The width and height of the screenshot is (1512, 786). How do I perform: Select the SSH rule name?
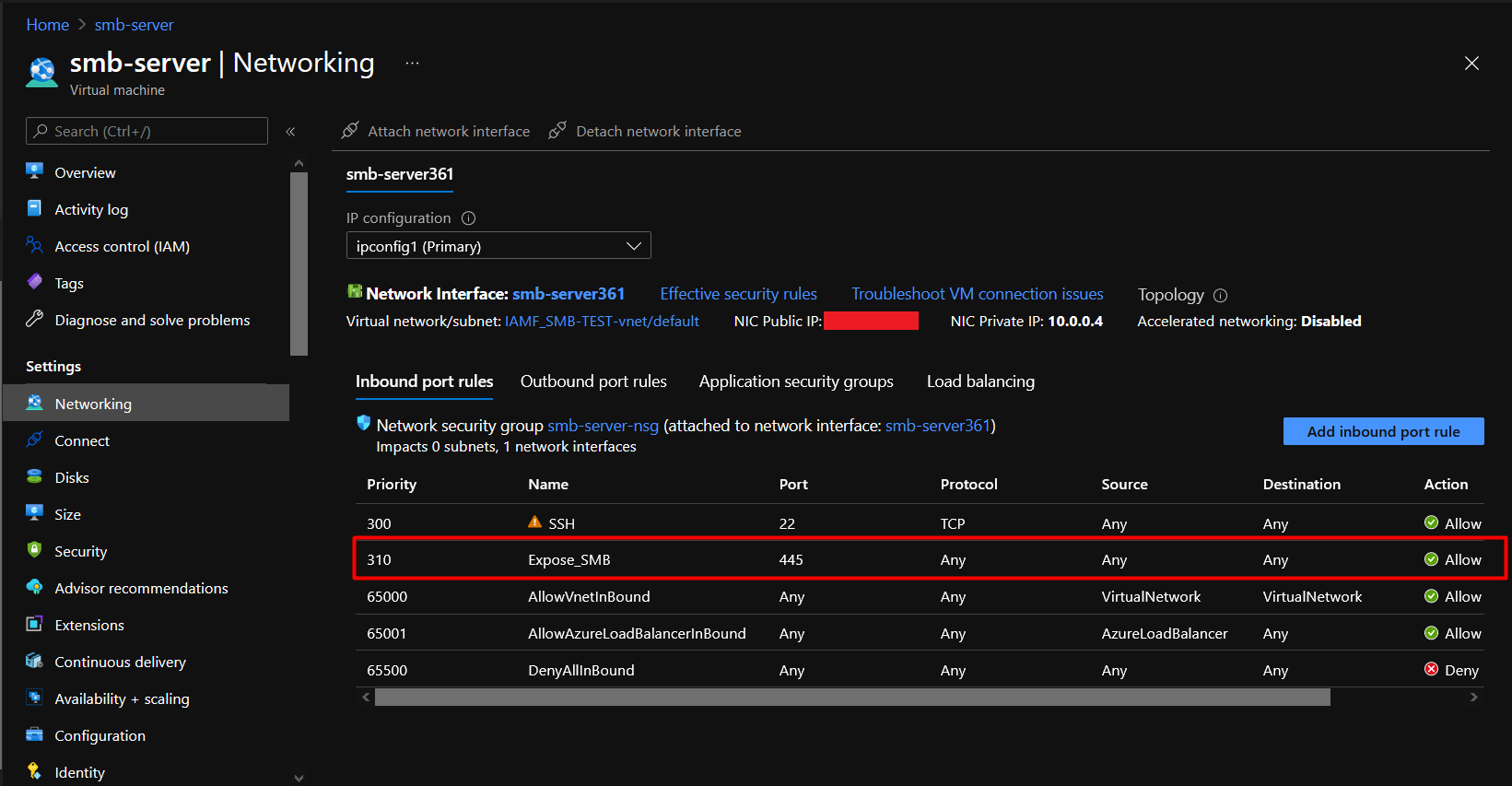tap(562, 523)
